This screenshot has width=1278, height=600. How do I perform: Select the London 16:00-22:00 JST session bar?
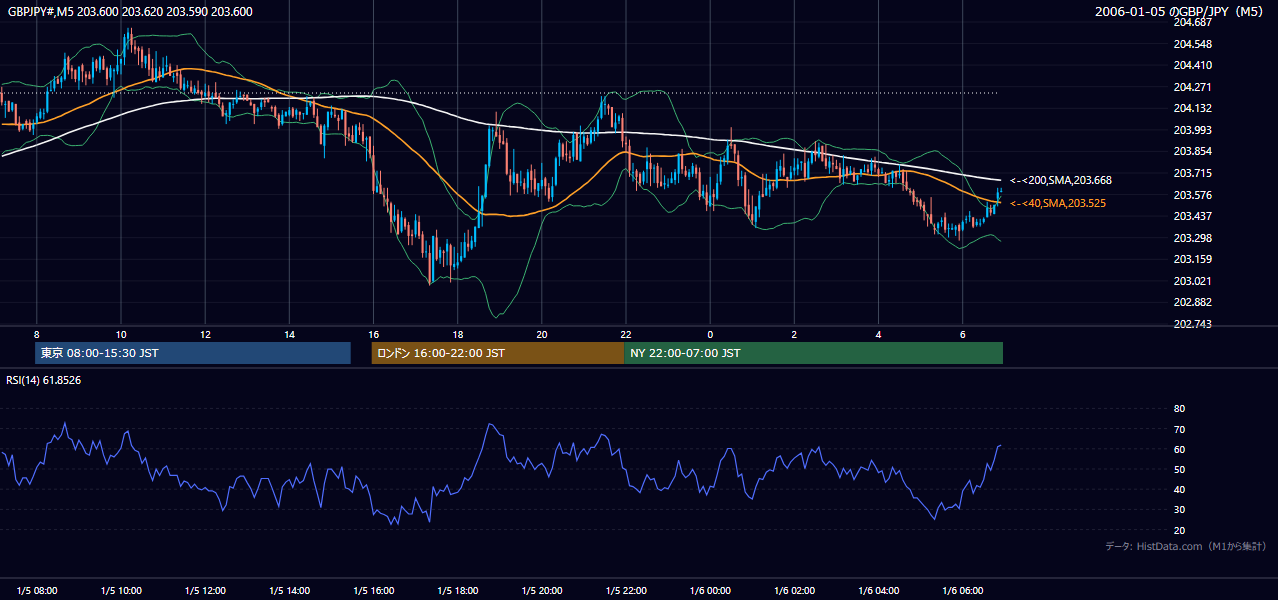497,353
